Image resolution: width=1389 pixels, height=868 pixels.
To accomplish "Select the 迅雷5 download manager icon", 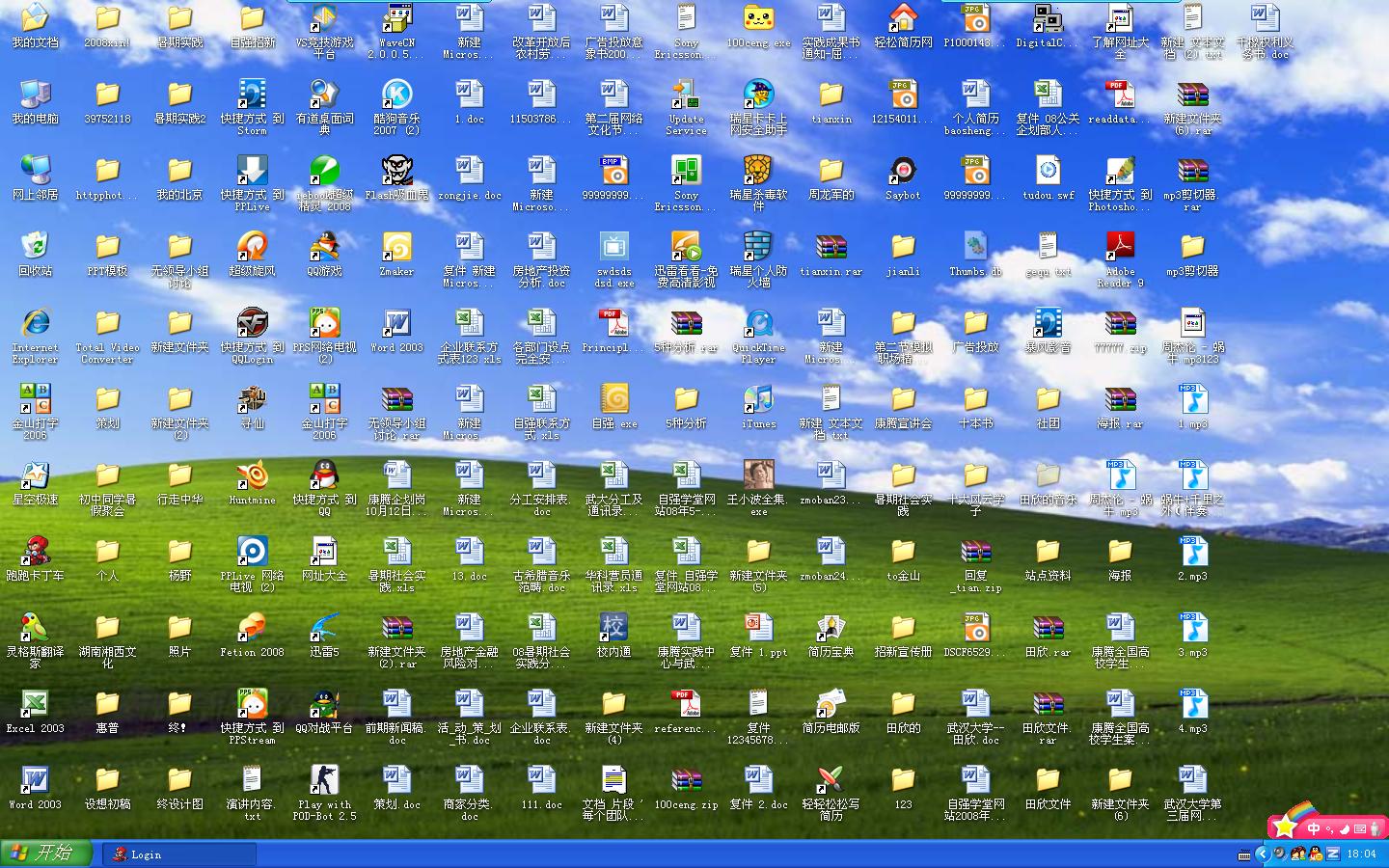I will (x=324, y=635).
